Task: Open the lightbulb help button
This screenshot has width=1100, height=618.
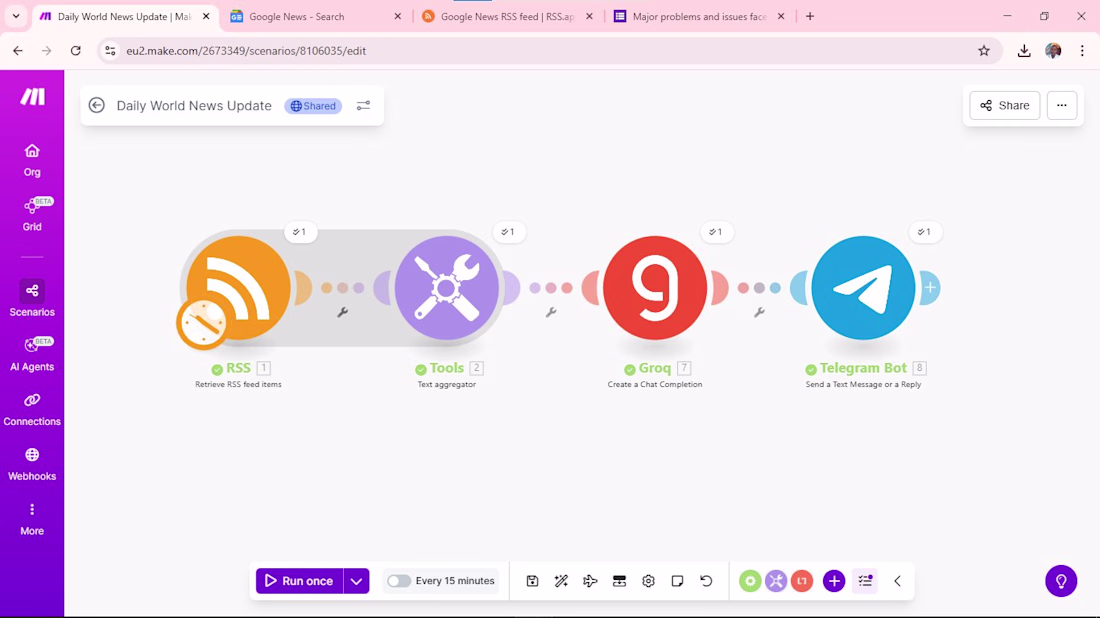Action: [x=1061, y=581]
